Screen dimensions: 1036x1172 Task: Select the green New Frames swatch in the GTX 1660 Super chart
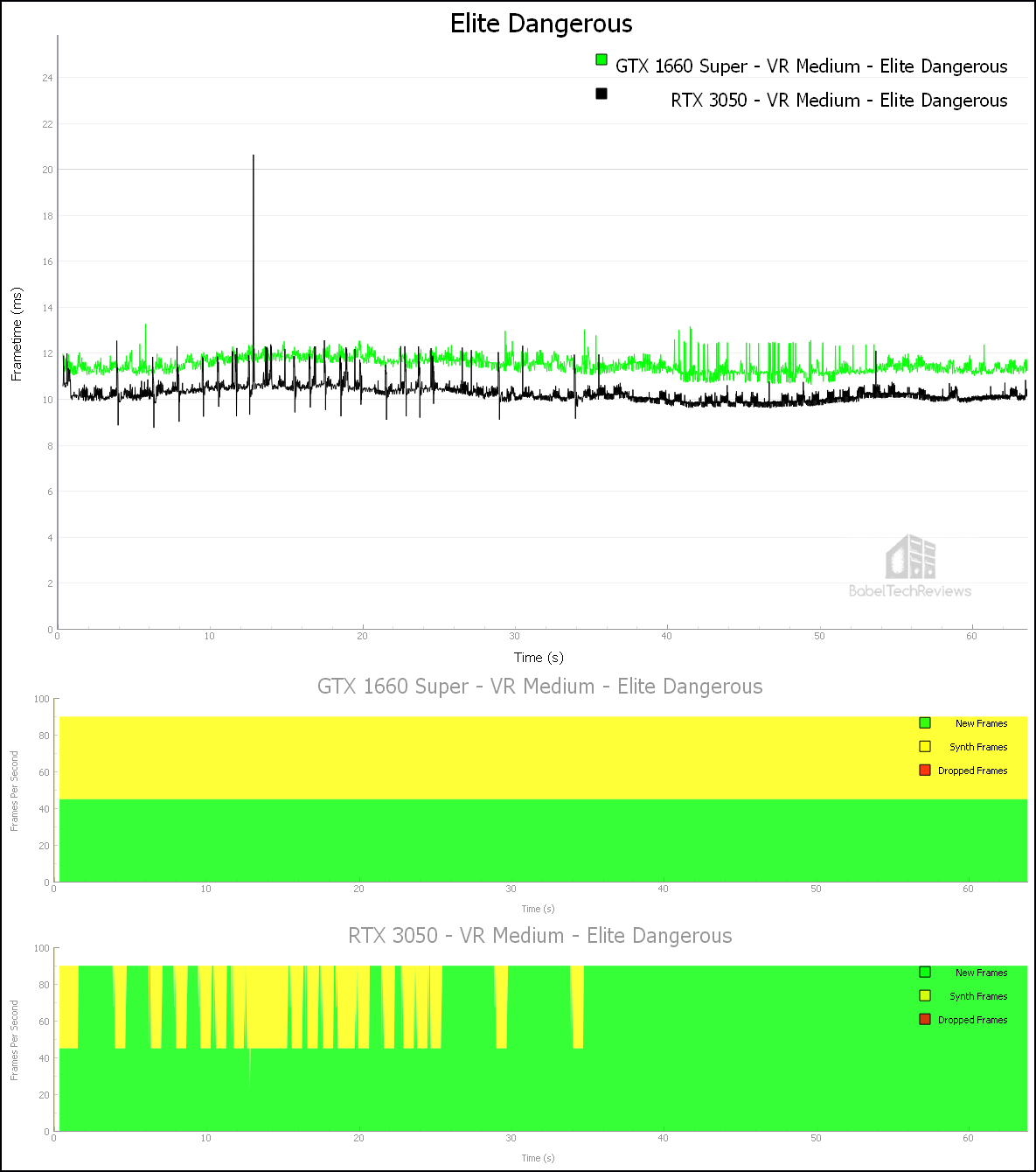(925, 723)
